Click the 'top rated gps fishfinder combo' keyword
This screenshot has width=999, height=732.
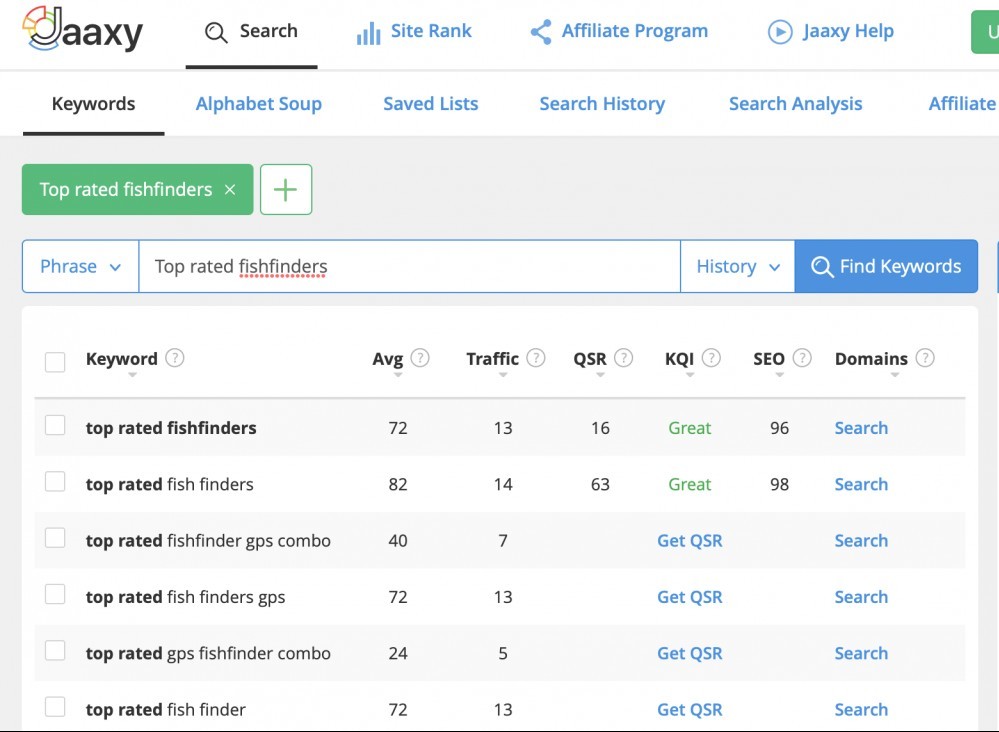pos(208,654)
